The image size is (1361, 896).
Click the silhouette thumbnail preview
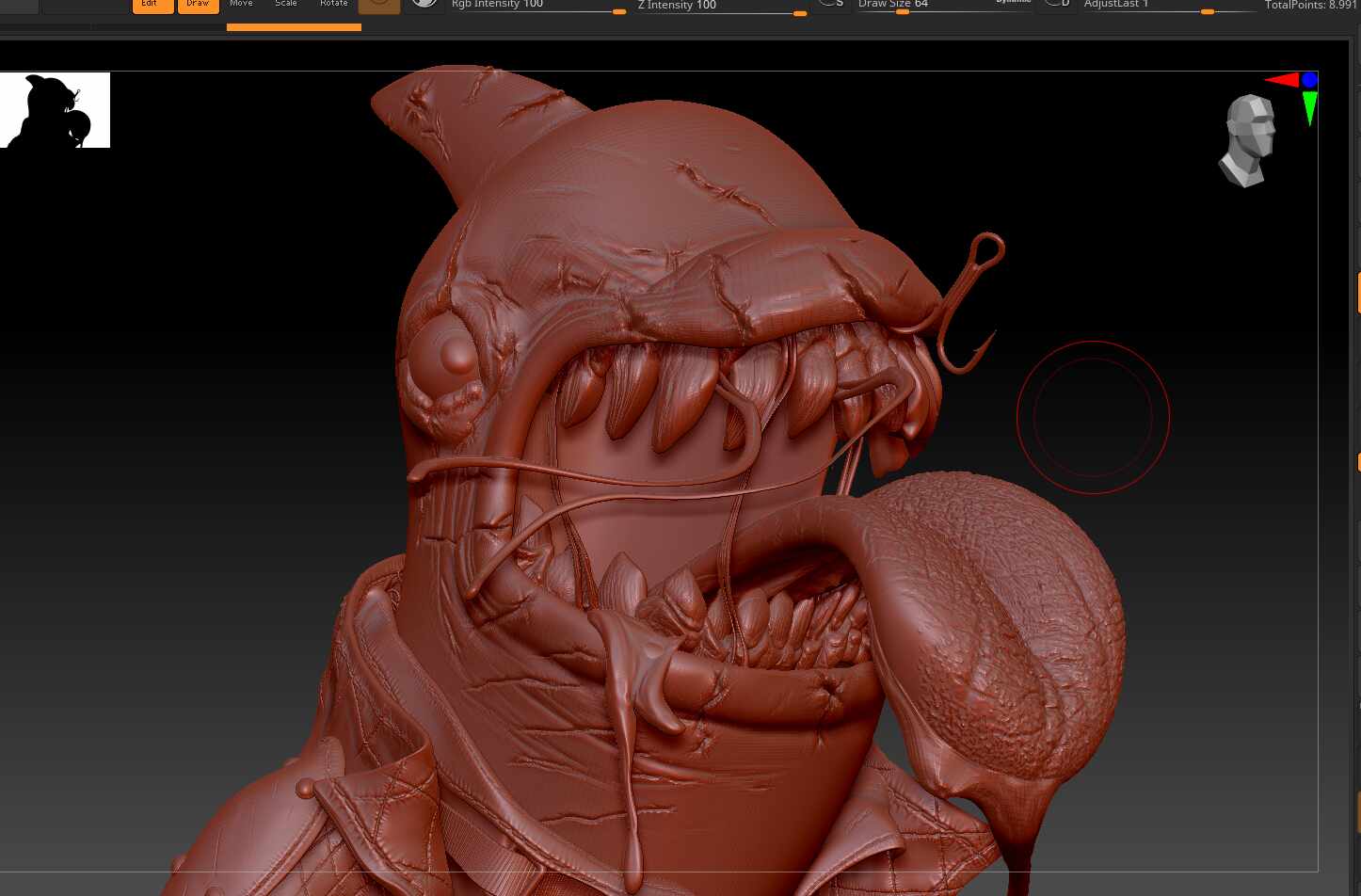(55, 110)
